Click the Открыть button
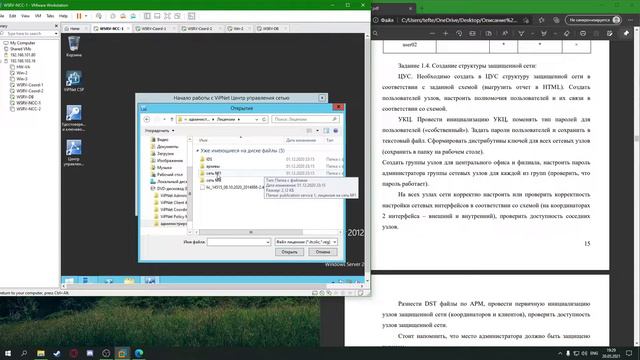640x360 pixels. pos(289,252)
